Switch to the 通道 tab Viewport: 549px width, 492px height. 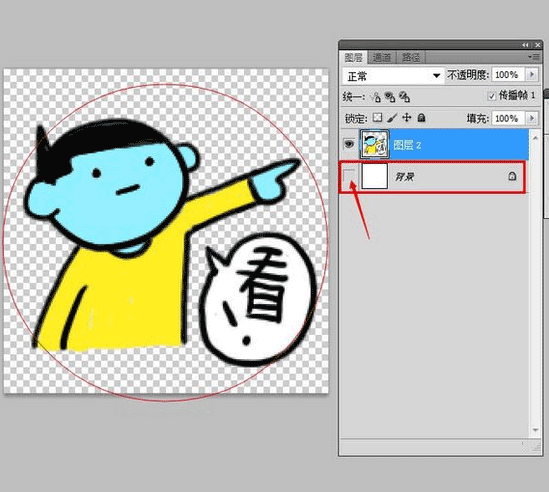point(381,57)
